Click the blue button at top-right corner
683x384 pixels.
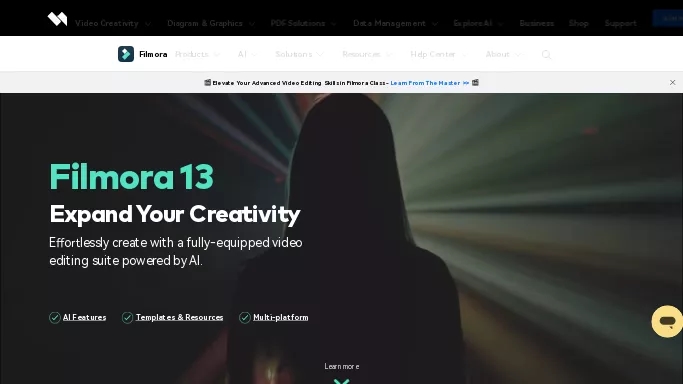coord(668,18)
